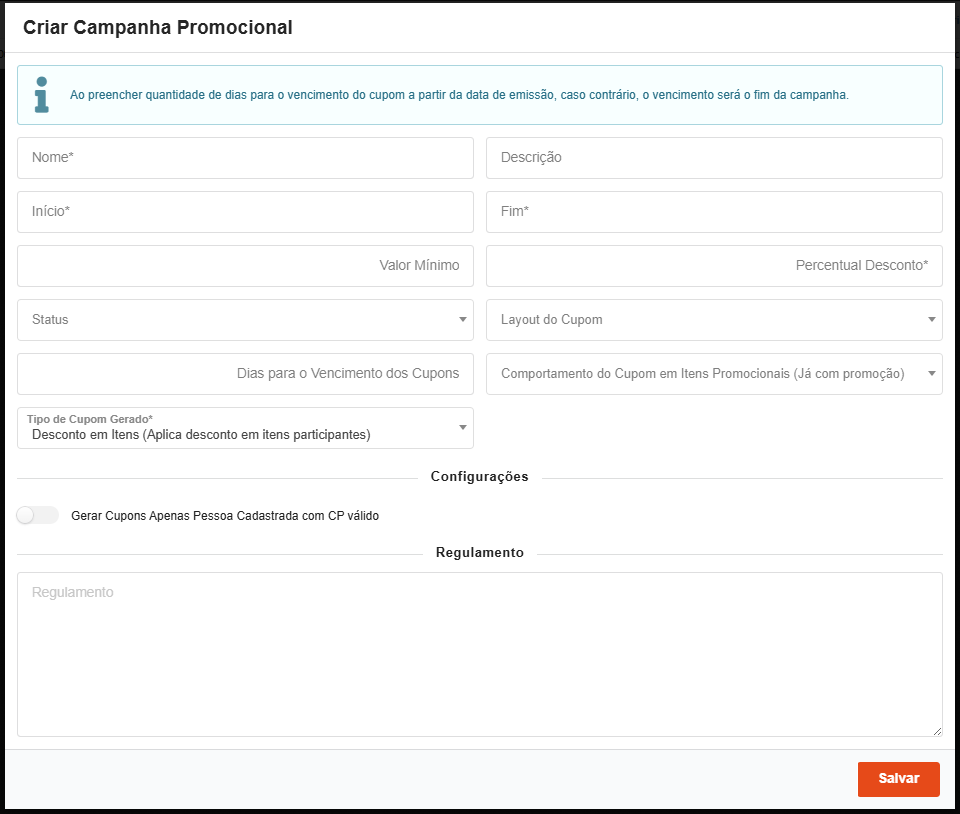Click Dias para o Vencimento dos Cupons field
Screen dimensions: 960x814
pos(245,374)
